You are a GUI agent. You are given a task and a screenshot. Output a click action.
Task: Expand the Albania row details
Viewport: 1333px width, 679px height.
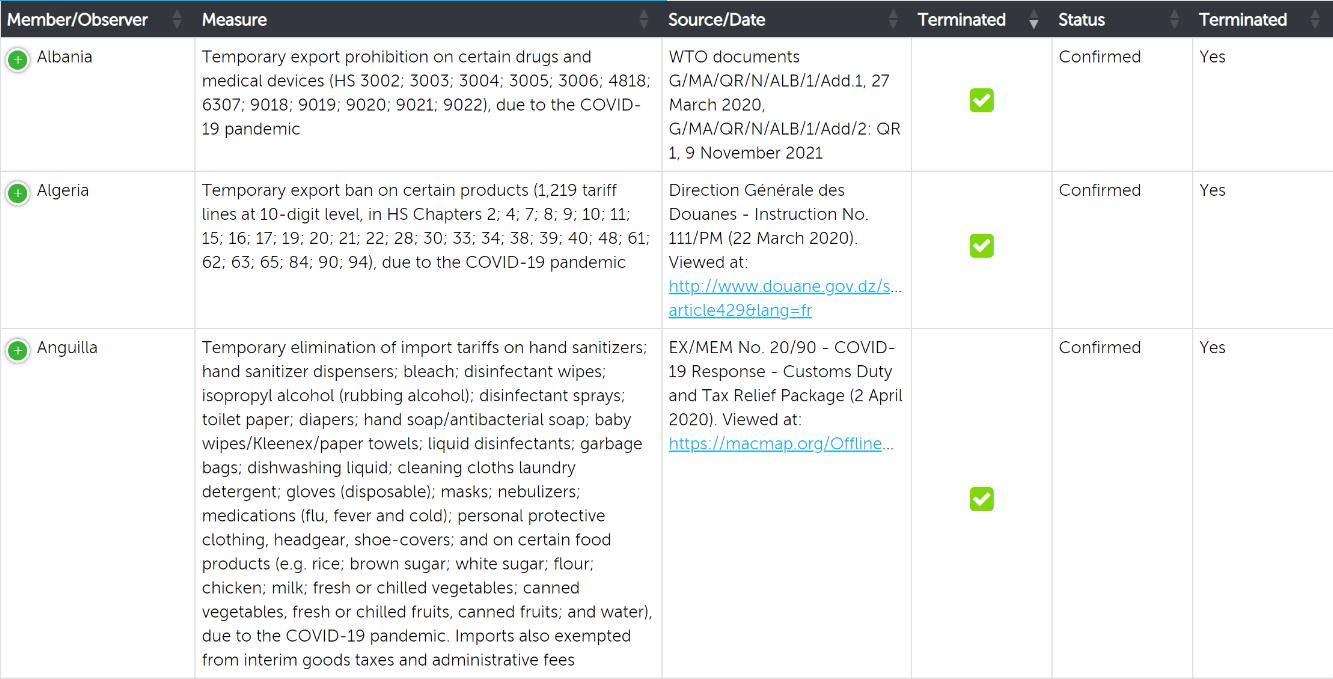tap(17, 60)
